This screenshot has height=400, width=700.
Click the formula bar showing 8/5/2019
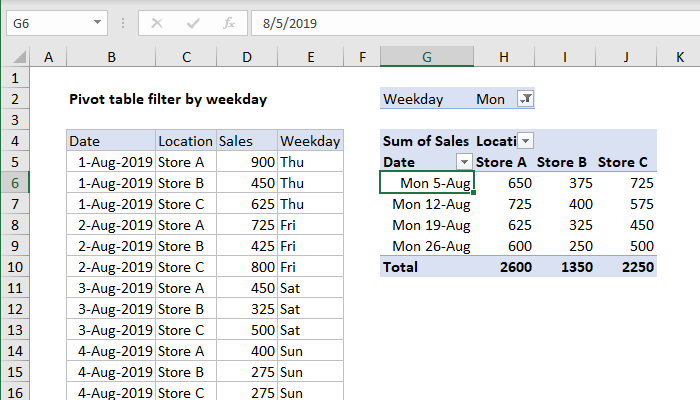pyautogui.click(x=475, y=23)
